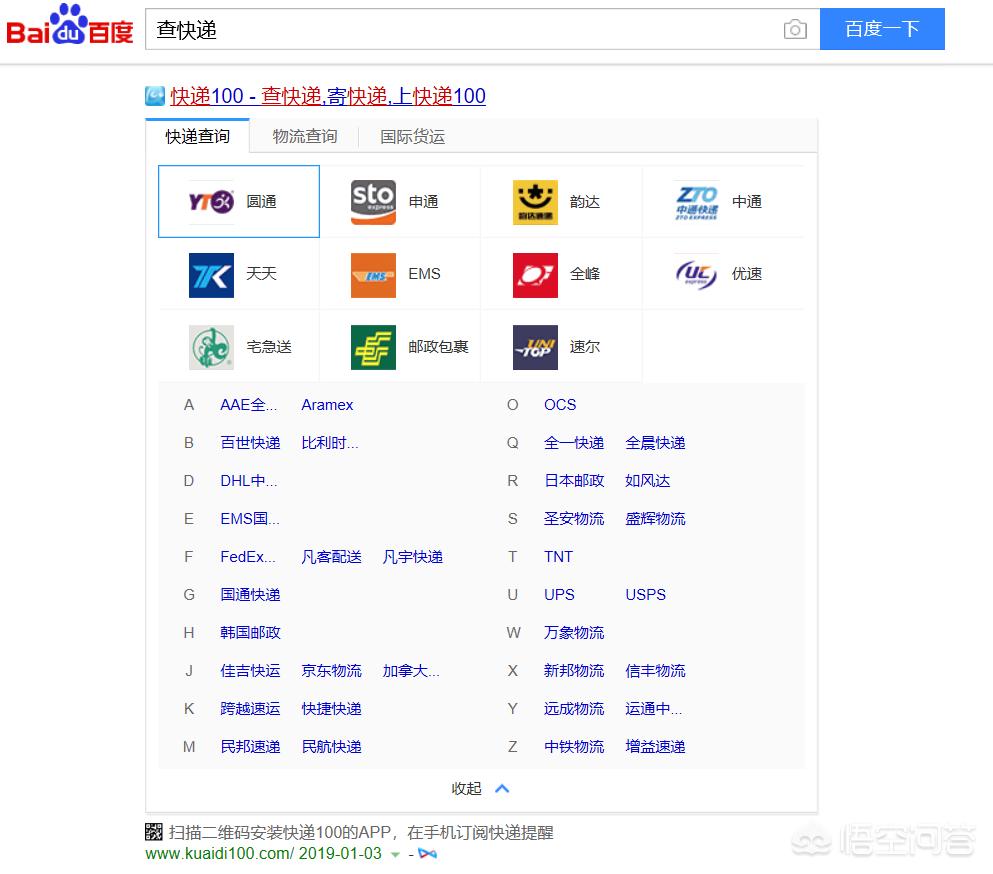Image resolution: width=993 pixels, height=874 pixels.
Task: Select the ZTO 中通 courier logo
Action: pos(697,202)
